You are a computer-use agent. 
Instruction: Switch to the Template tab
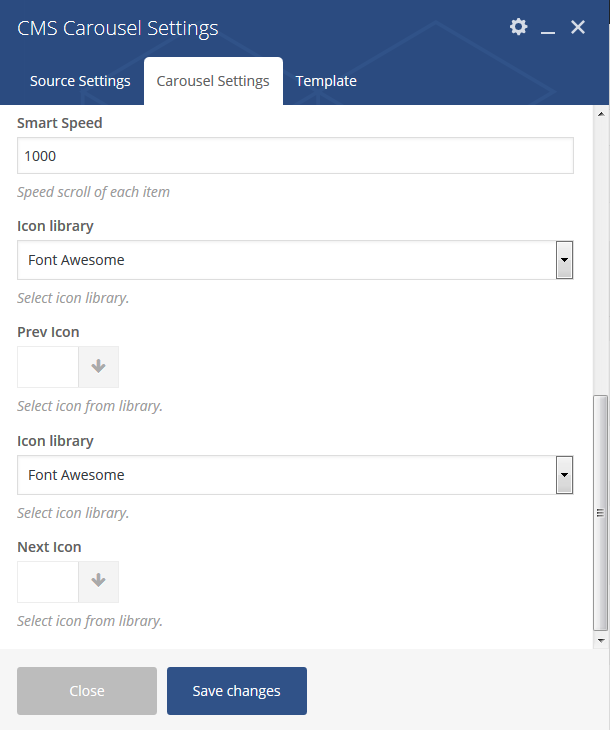click(326, 81)
